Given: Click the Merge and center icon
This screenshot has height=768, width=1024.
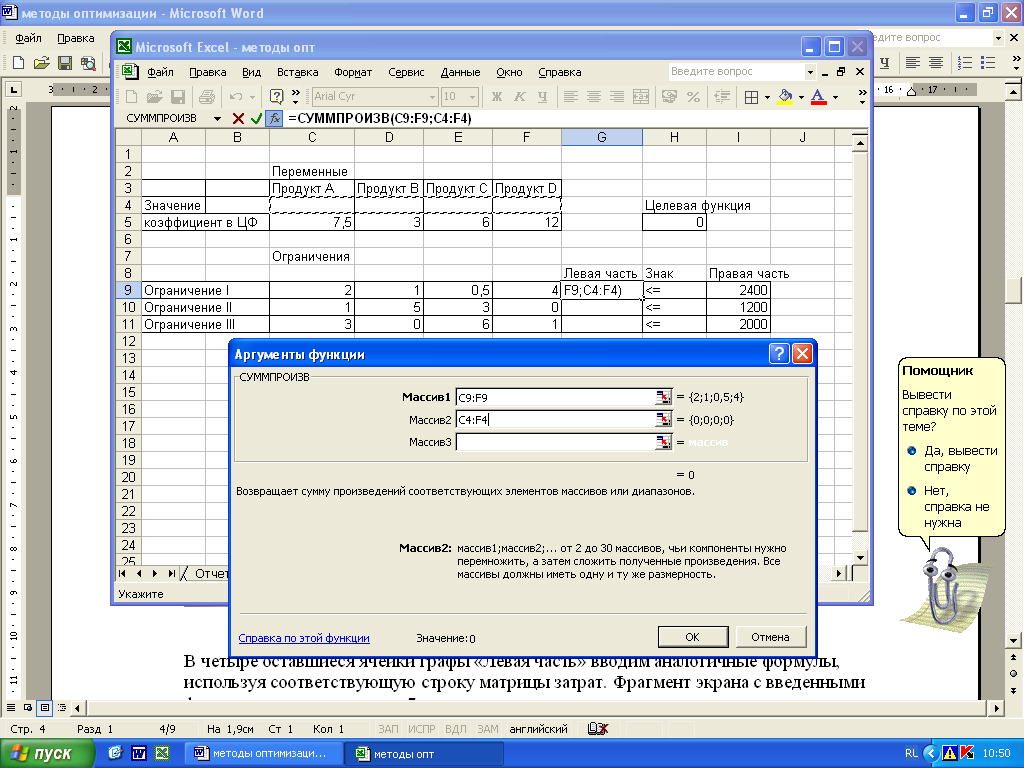Looking at the screenshot, I should tap(641, 97).
